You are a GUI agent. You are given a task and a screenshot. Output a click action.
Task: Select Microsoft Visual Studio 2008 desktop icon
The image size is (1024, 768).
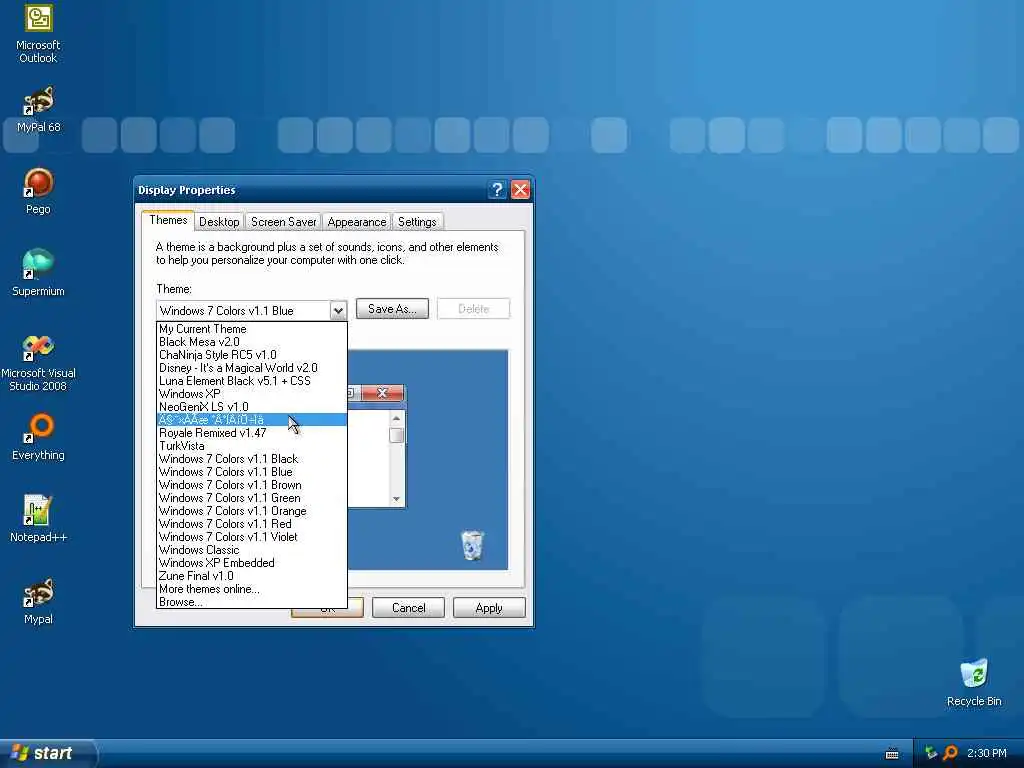tap(38, 362)
